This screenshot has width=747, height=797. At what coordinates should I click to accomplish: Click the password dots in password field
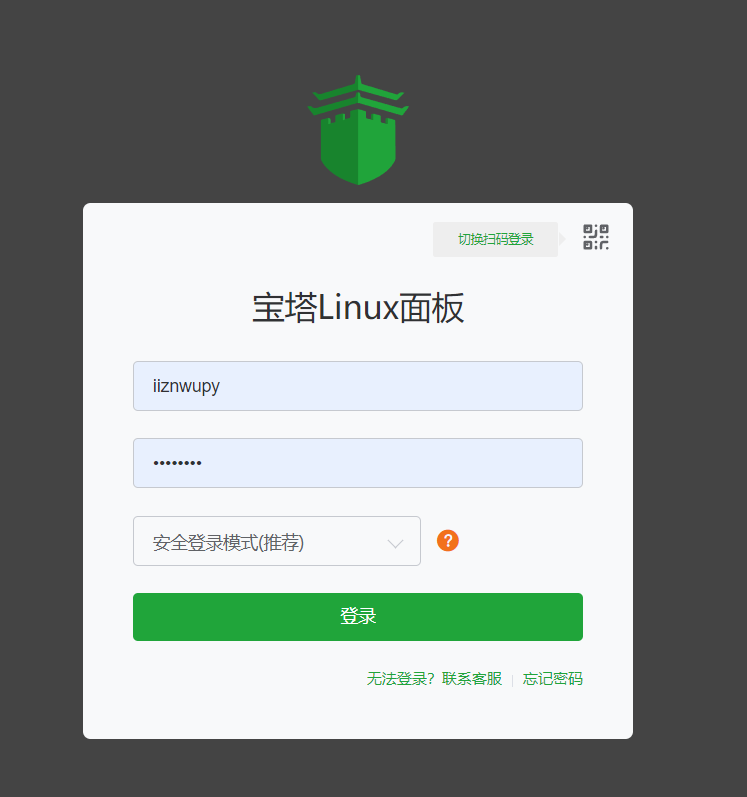point(177,463)
